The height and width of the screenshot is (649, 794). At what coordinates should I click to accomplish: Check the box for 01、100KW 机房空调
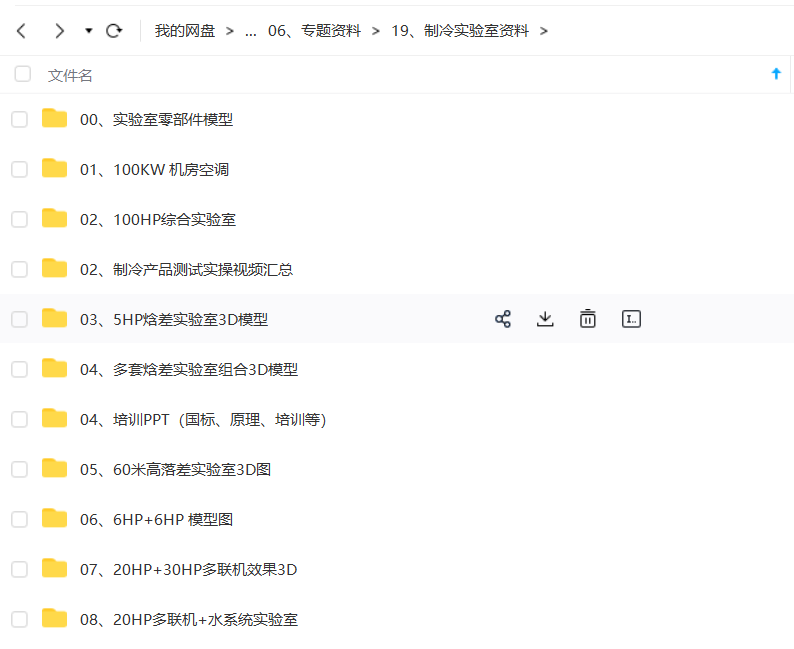(19, 169)
